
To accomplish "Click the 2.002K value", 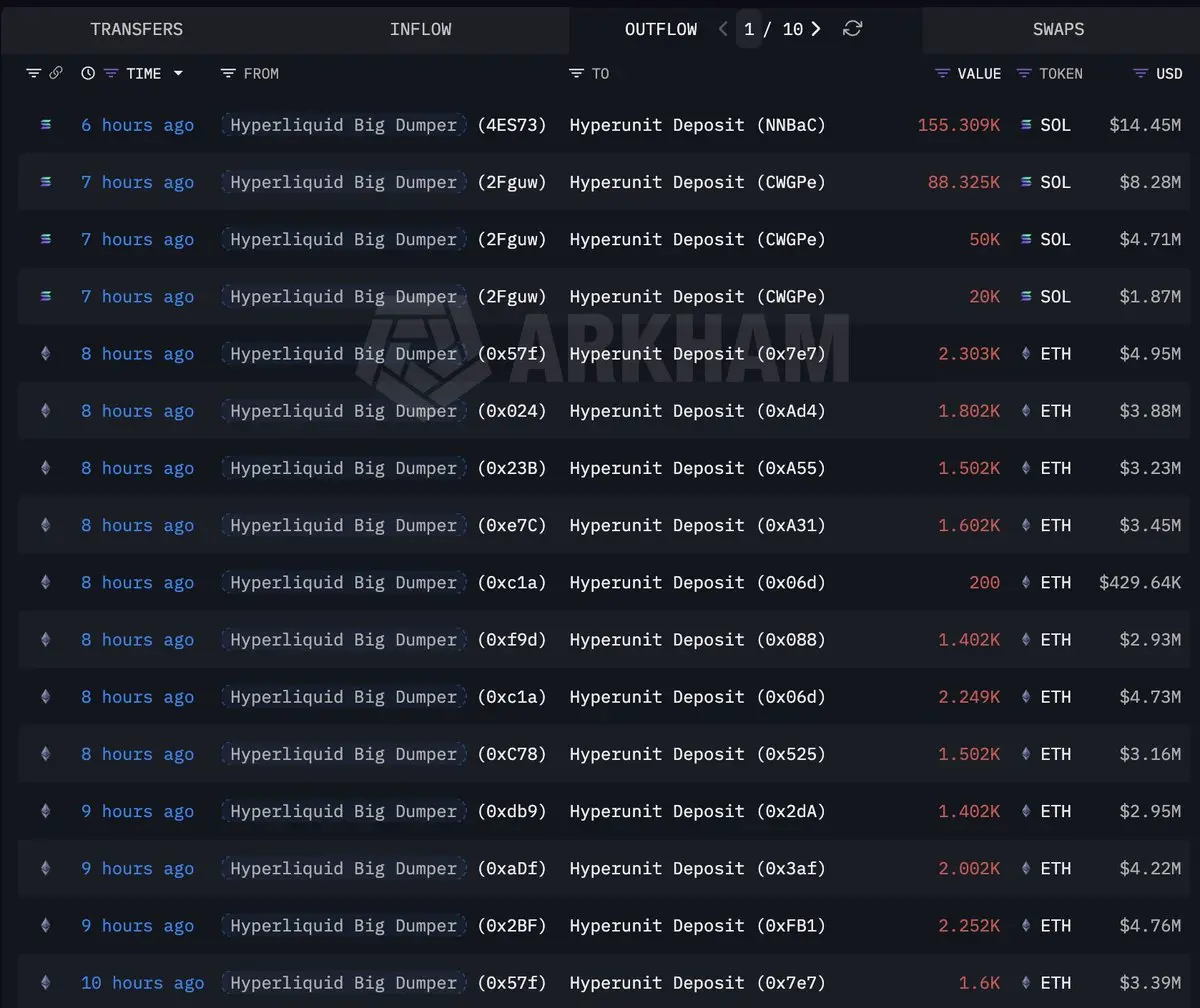I will coord(969,868).
